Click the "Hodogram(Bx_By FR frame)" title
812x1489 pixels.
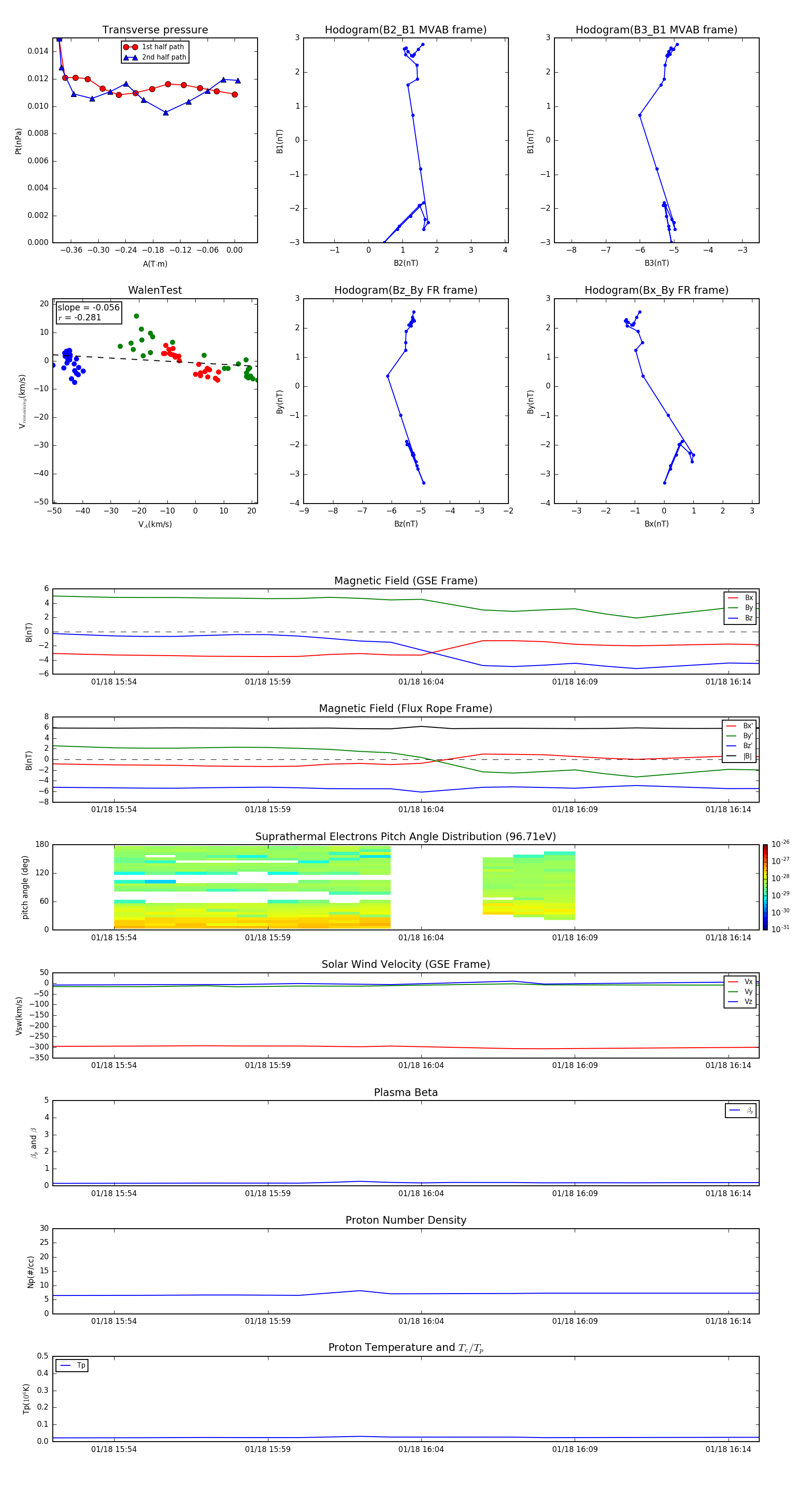click(656, 290)
